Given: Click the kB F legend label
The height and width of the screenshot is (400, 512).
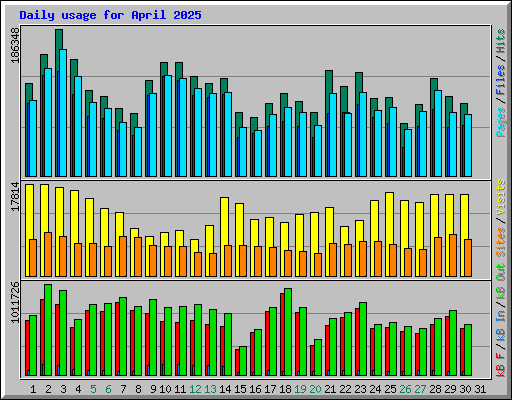Looking at the screenshot, I should [x=501, y=365].
